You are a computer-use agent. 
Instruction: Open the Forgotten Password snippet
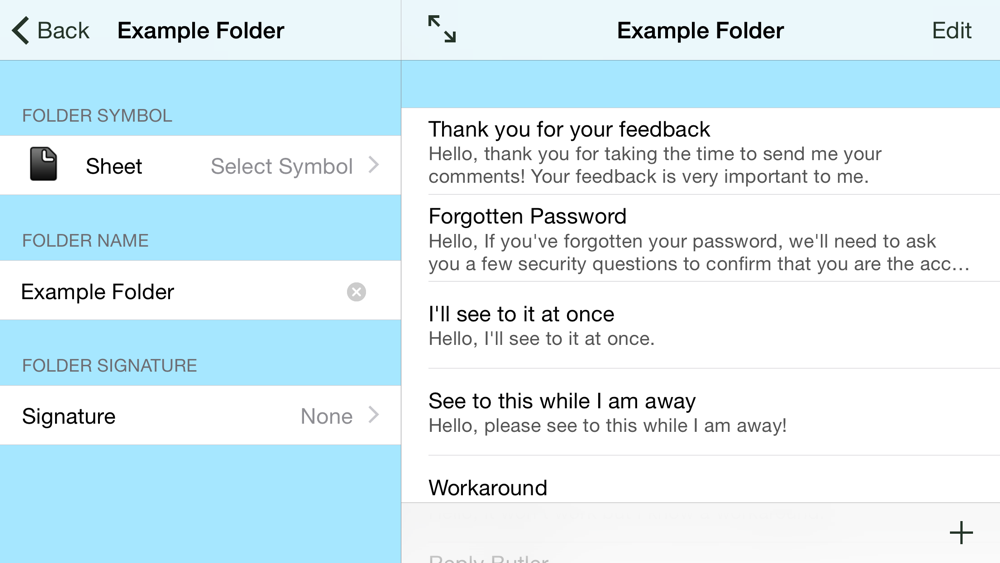click(701, 238)
